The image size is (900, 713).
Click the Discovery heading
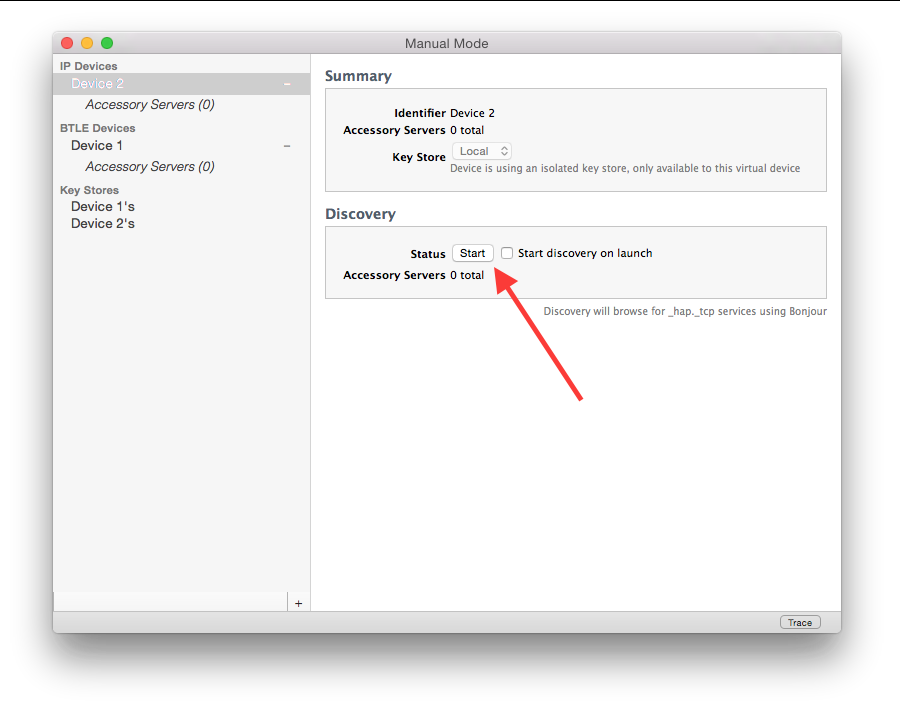tap(360, 214)
